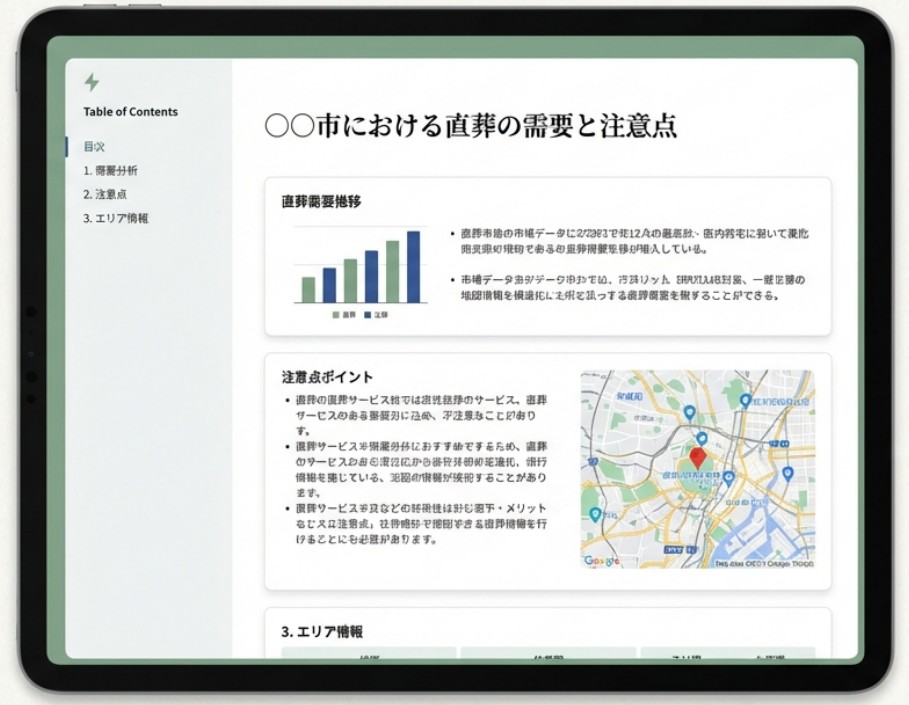Click the green legend swatch under the chart
Image resolution: width=909 pixels, height=705 pixels.
tap(336, 315)
